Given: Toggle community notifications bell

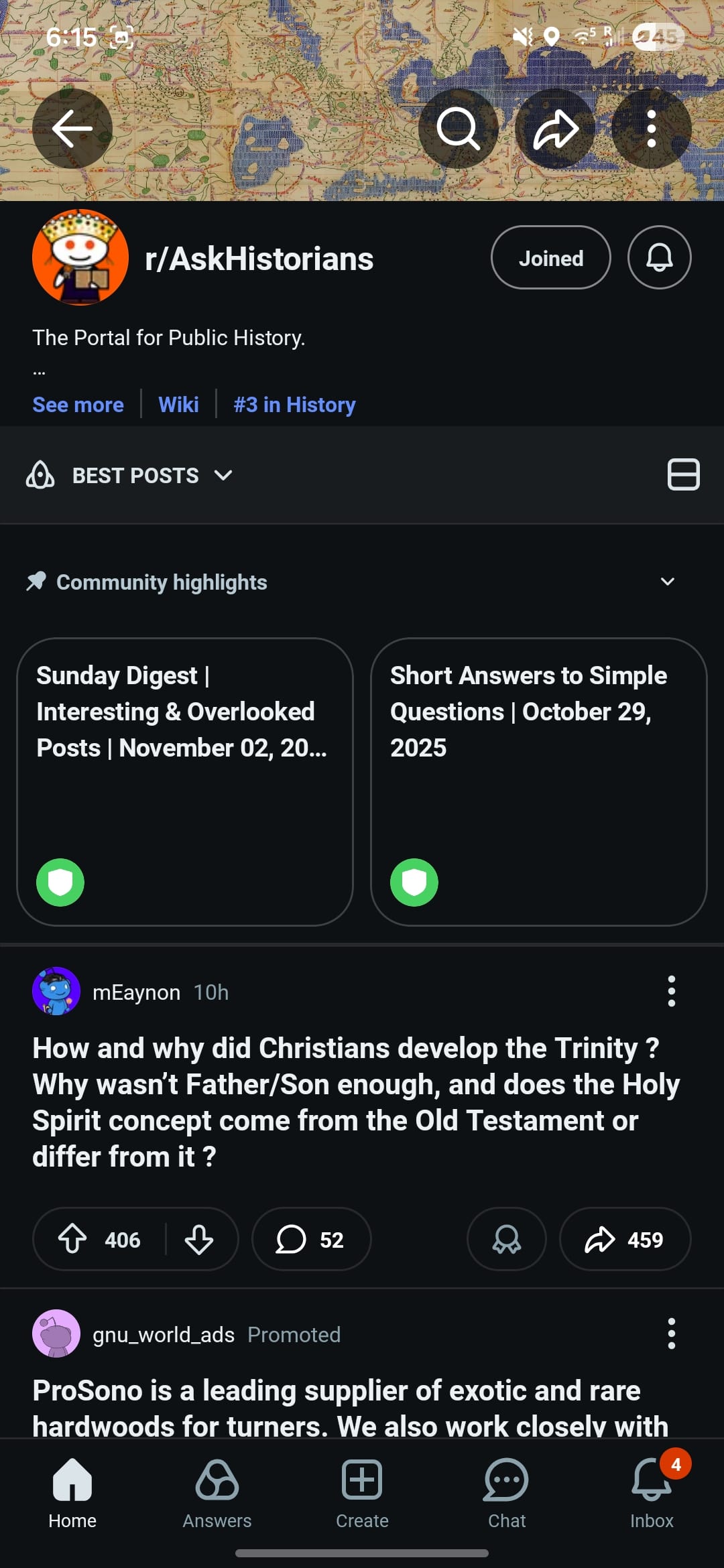Looking at the screenshot, I should pyautogui.click(x=659, y=258).
